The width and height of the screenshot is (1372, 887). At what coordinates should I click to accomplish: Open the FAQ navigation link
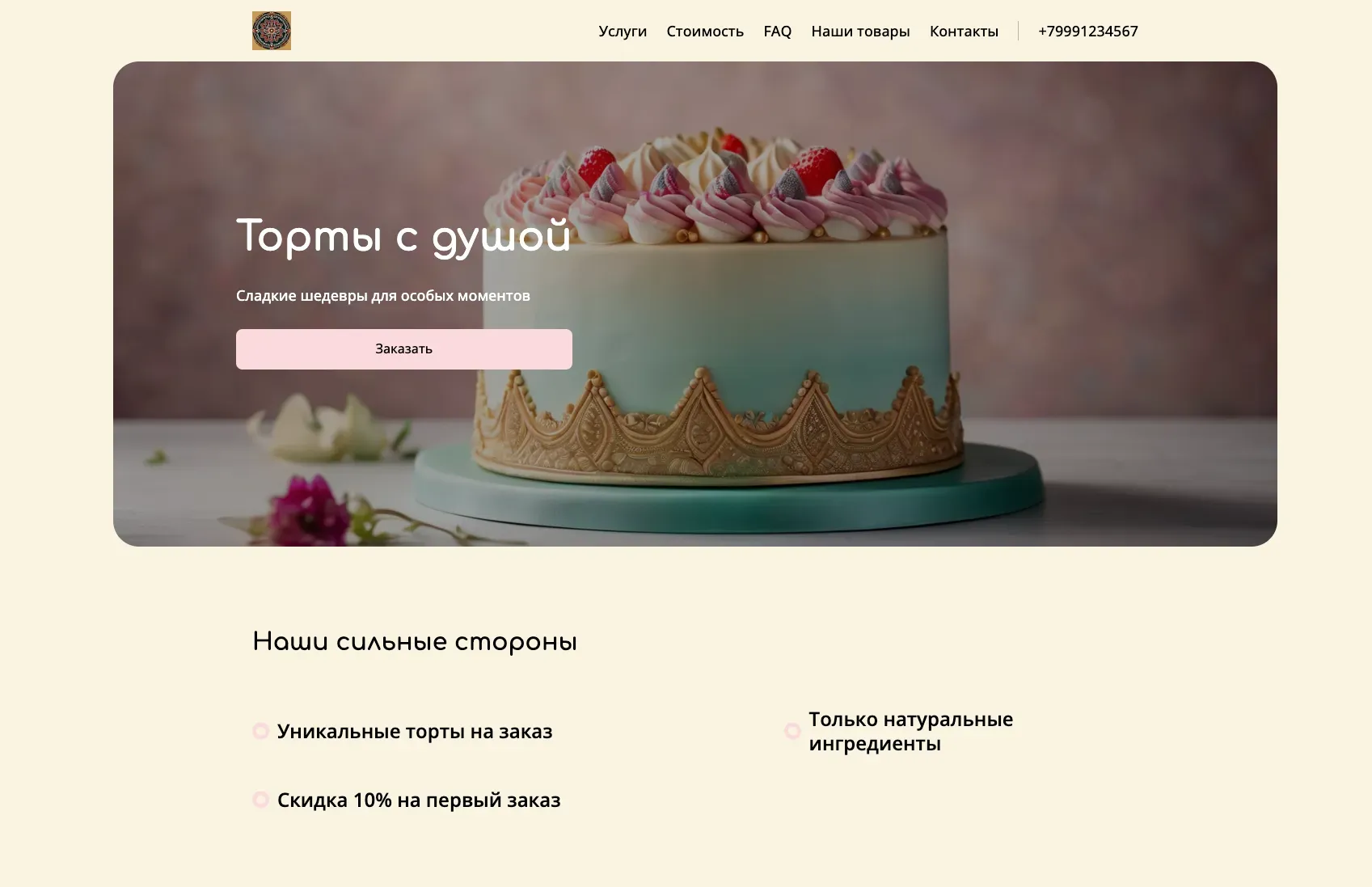(x=778, y=32)
